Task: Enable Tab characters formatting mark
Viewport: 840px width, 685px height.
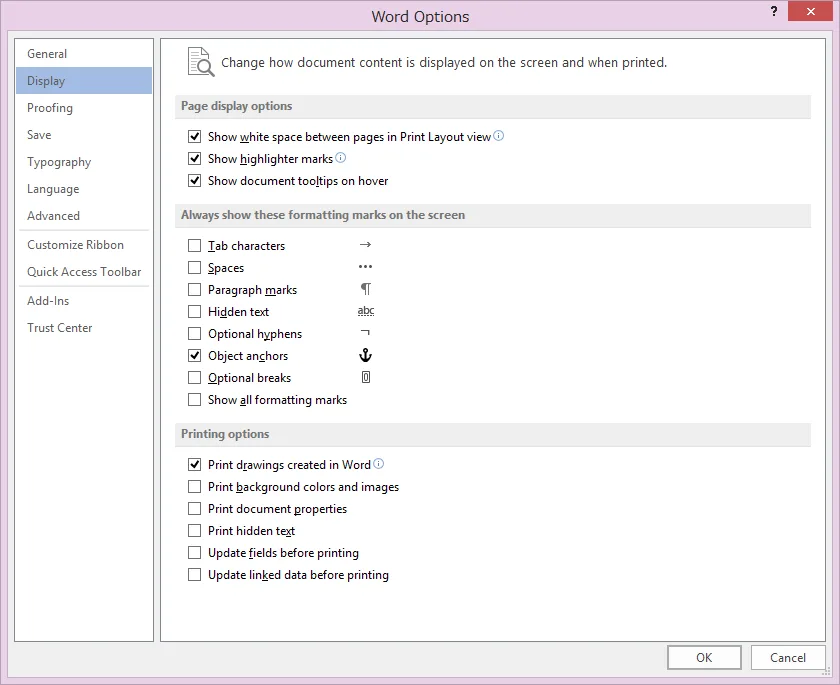Action: (x=194, y=245)
